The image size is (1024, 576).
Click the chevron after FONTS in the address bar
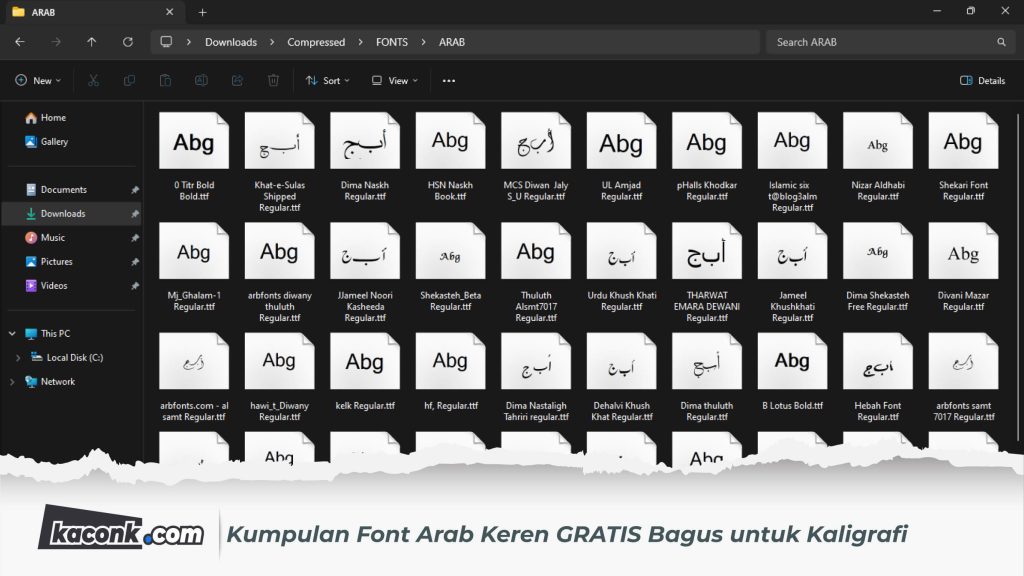point(423,42)
